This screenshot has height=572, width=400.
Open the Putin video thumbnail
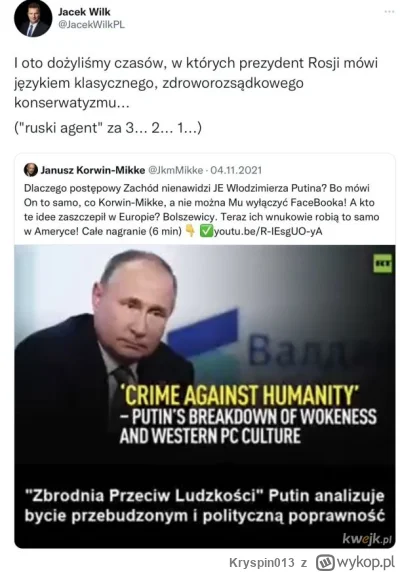[205, 396]
